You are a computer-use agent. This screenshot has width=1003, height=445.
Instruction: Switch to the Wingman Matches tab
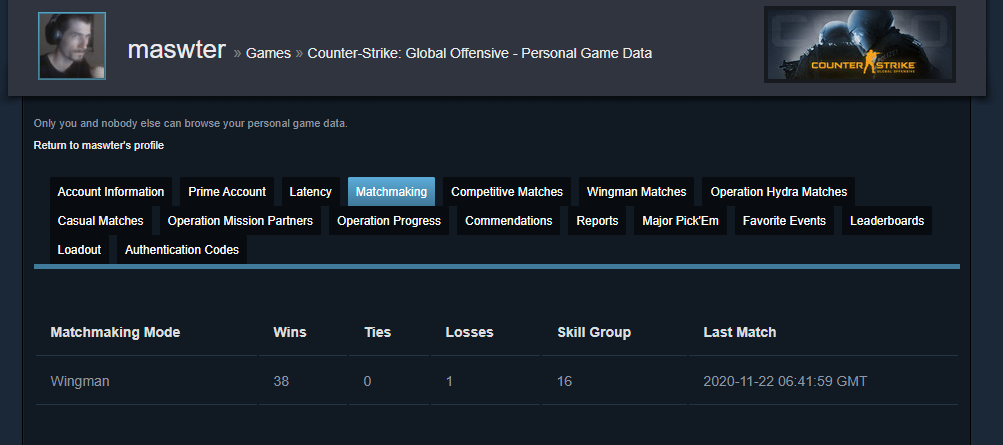(636, 192)
